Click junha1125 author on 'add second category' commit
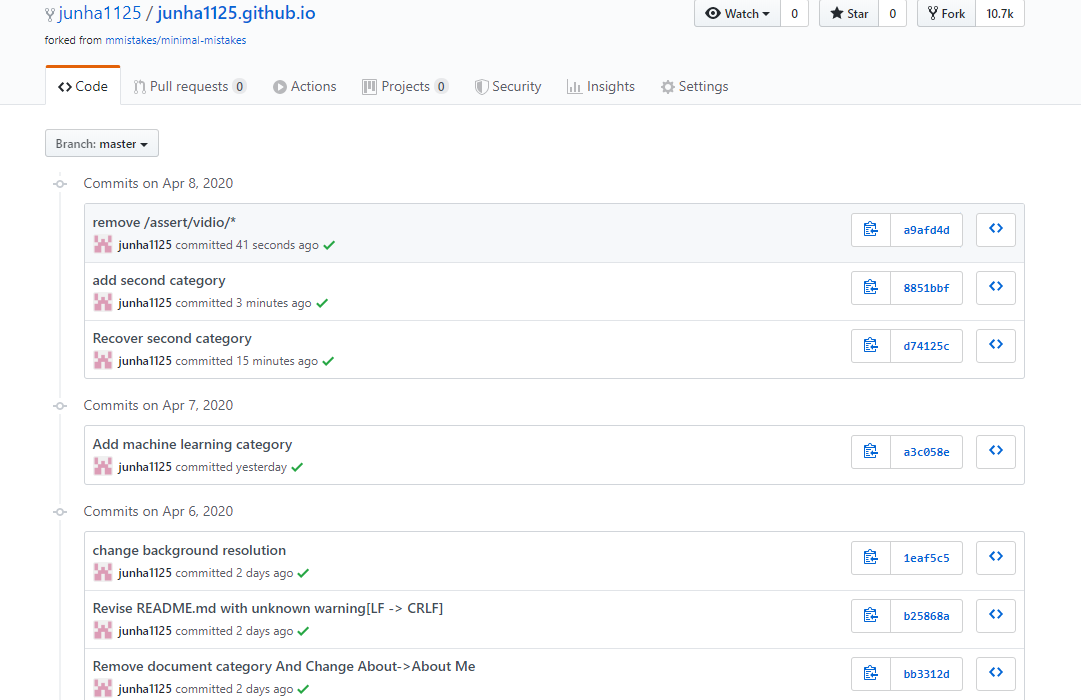Viewport: 1081px width, 700px height. click(x=145, y=303)
